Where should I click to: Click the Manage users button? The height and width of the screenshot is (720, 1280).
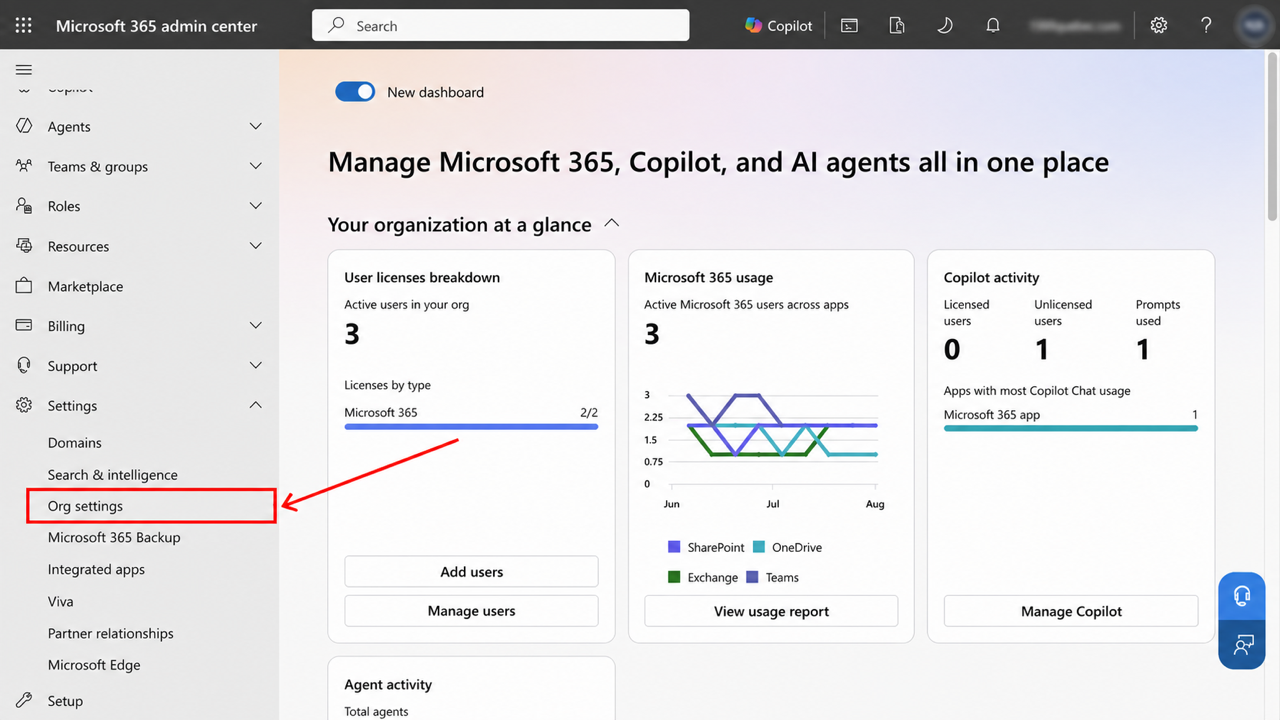point(471,611)
